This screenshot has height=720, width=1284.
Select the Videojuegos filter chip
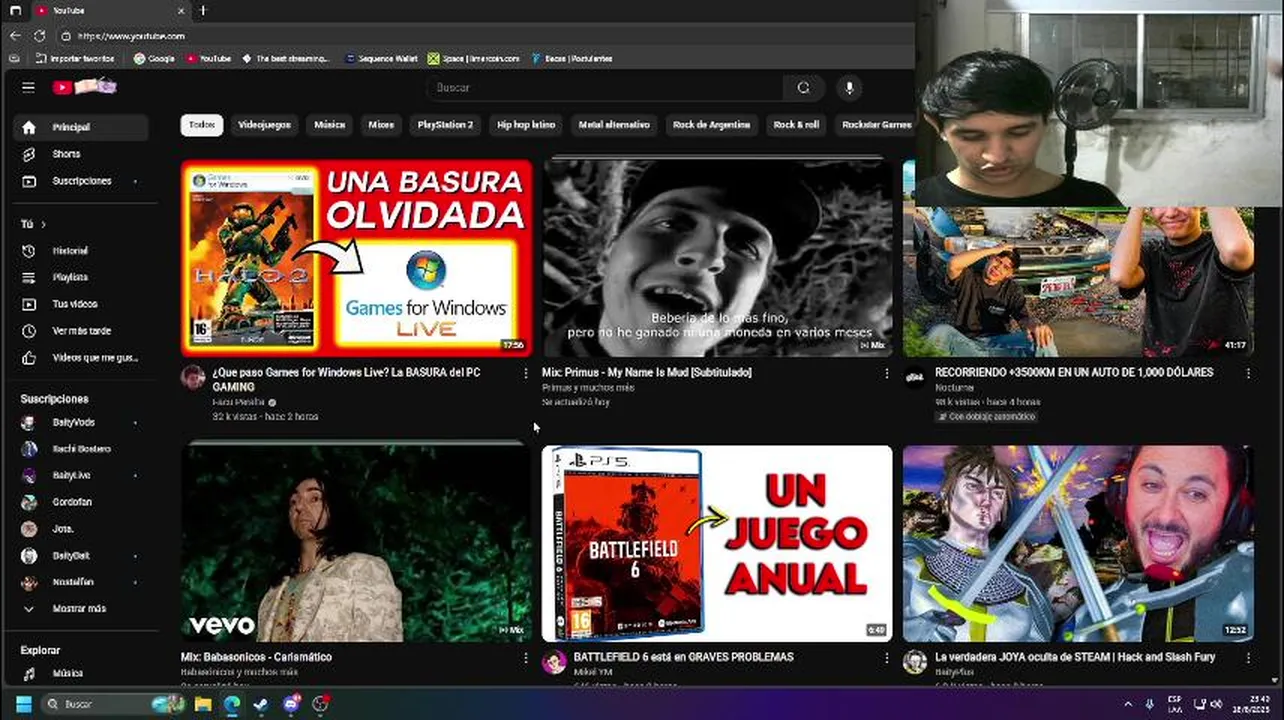264,125
